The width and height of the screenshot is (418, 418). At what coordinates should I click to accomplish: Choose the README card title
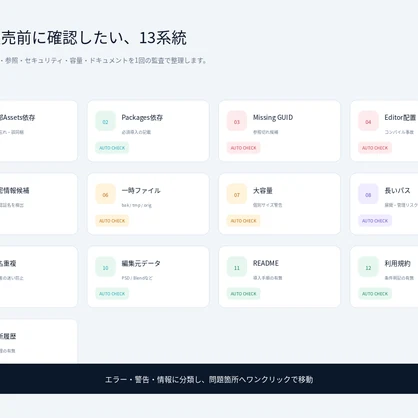266,263
